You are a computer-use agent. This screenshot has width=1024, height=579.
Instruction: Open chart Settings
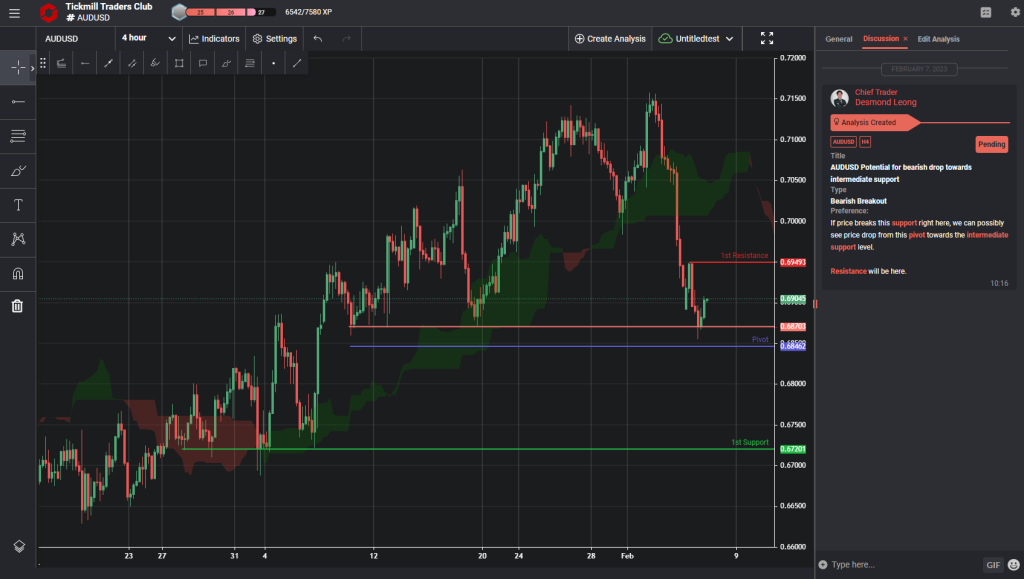tap(274, 38)
